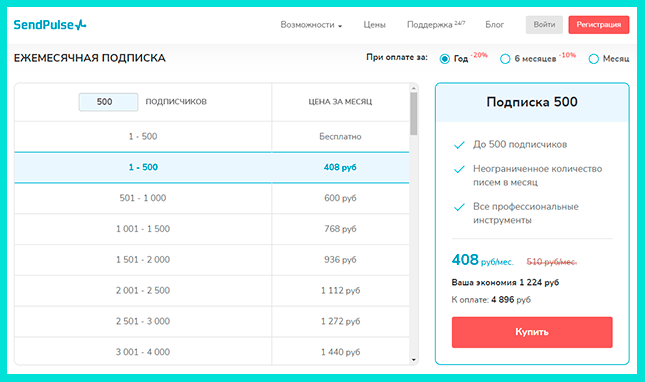Click checkmark beside Все профессиональные инструменты

point(459,207)
